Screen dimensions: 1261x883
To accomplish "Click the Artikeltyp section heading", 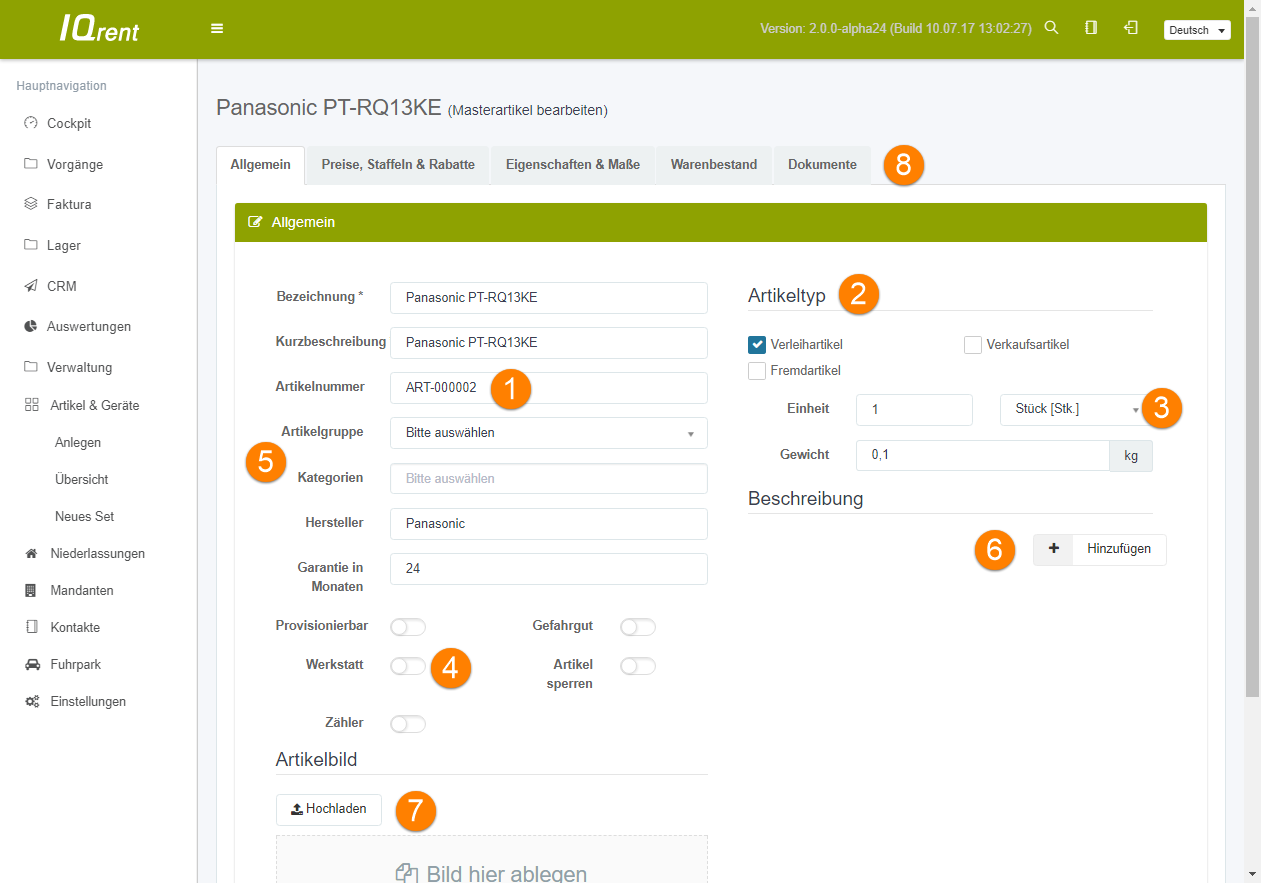I will [788, 295].
